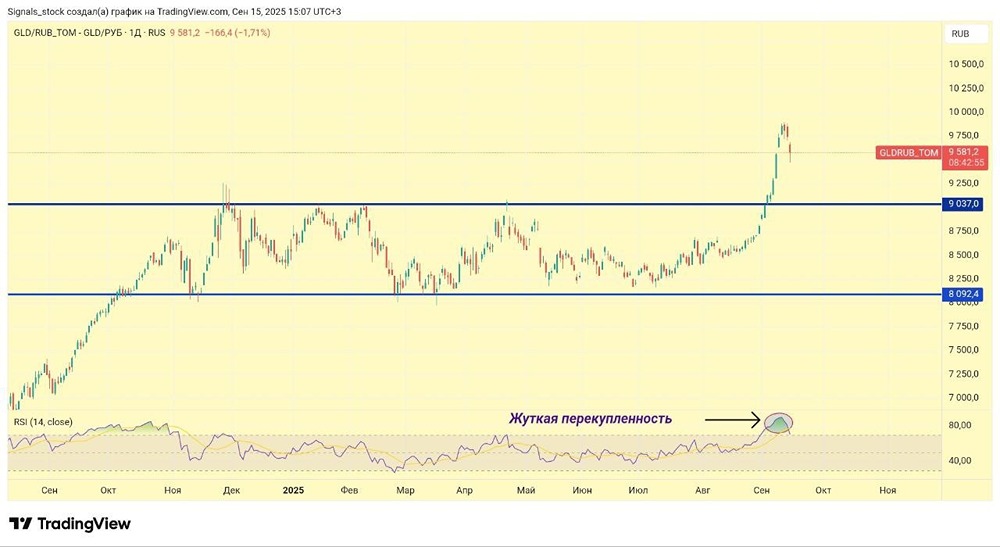Viewport: 1000px width, 547px height.
Task: Click the Май label on the time axis
Action: (x=526, y=490)
